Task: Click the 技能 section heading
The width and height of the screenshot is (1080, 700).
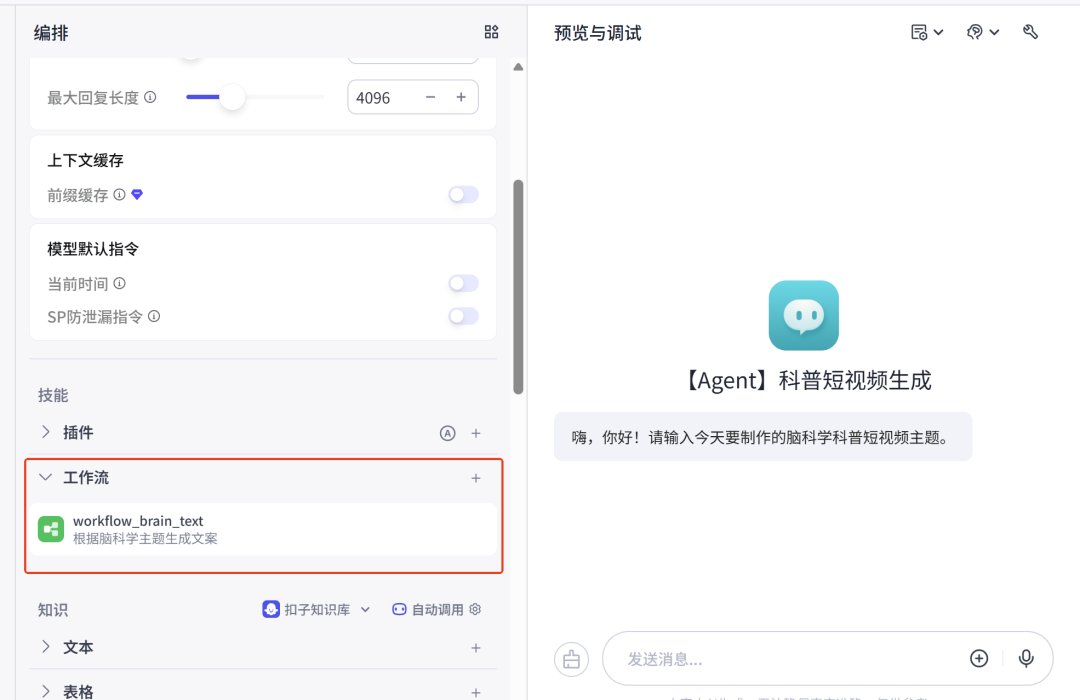Action: [53, 395]
